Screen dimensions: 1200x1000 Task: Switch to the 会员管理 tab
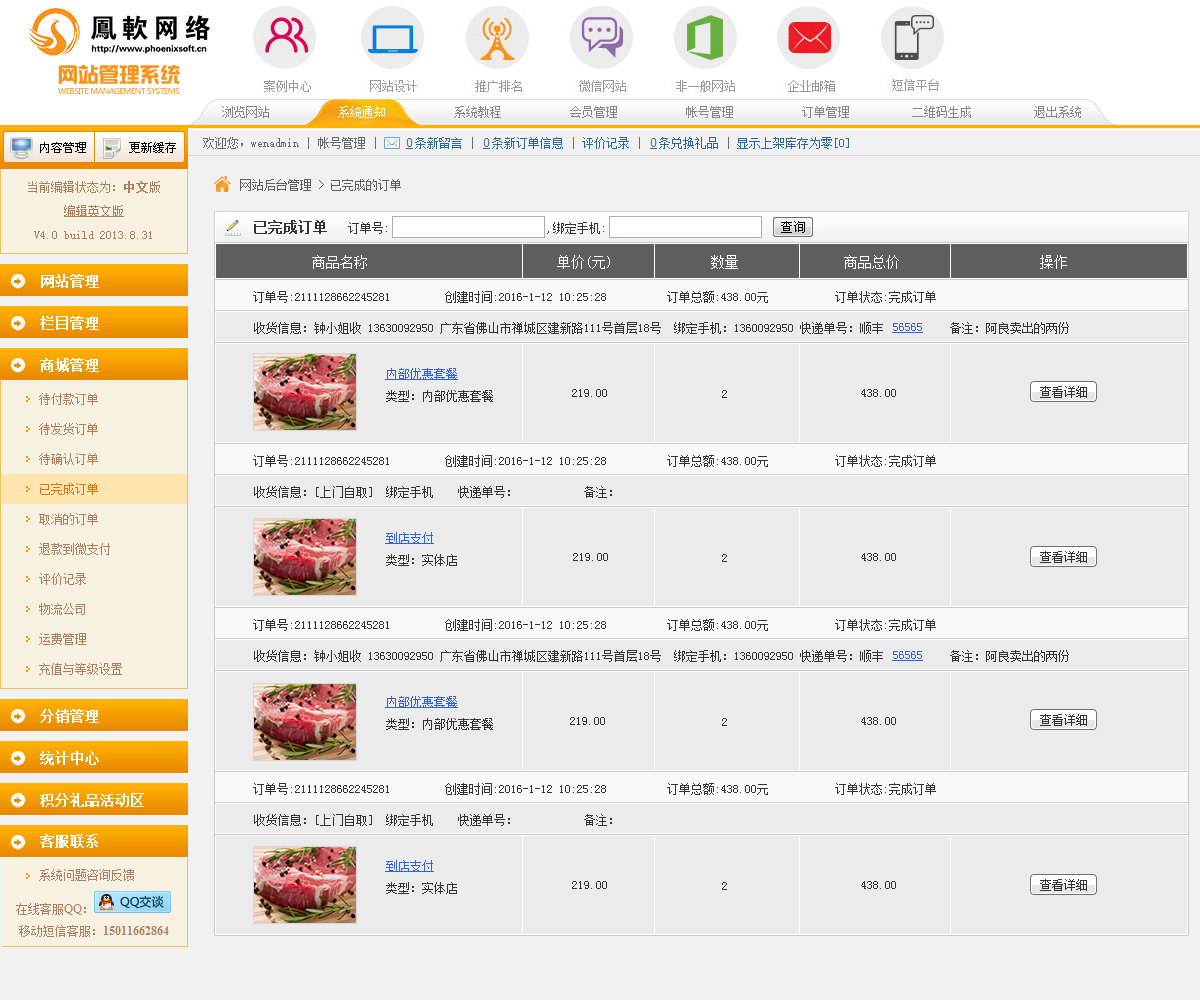click(593, 113)
